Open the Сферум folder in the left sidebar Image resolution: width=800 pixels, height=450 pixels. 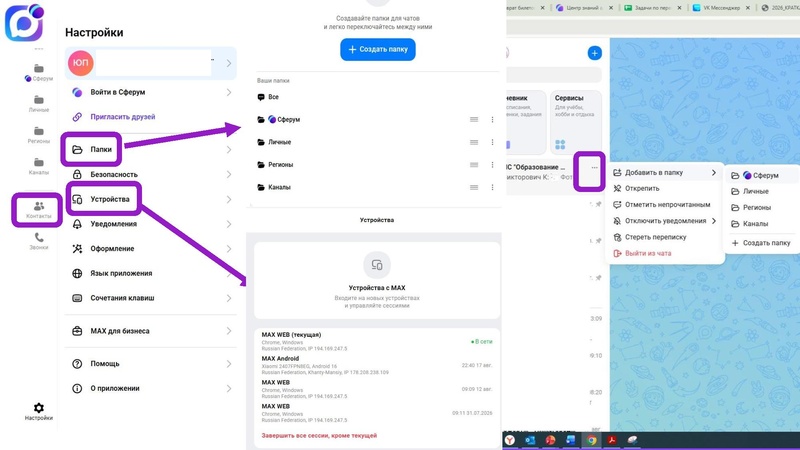(39, 72)
